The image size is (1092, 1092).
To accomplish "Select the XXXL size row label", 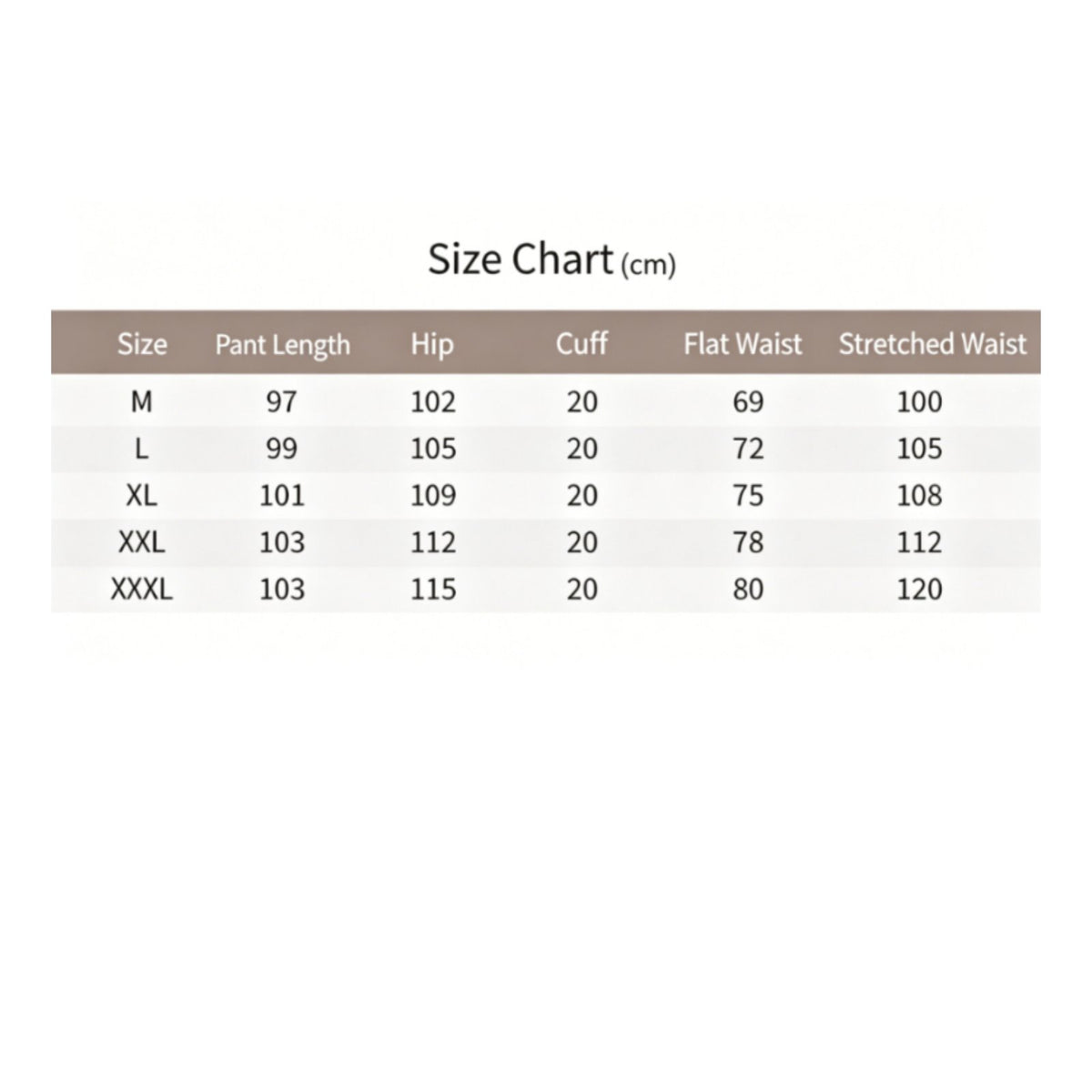I will coord(142,589).
